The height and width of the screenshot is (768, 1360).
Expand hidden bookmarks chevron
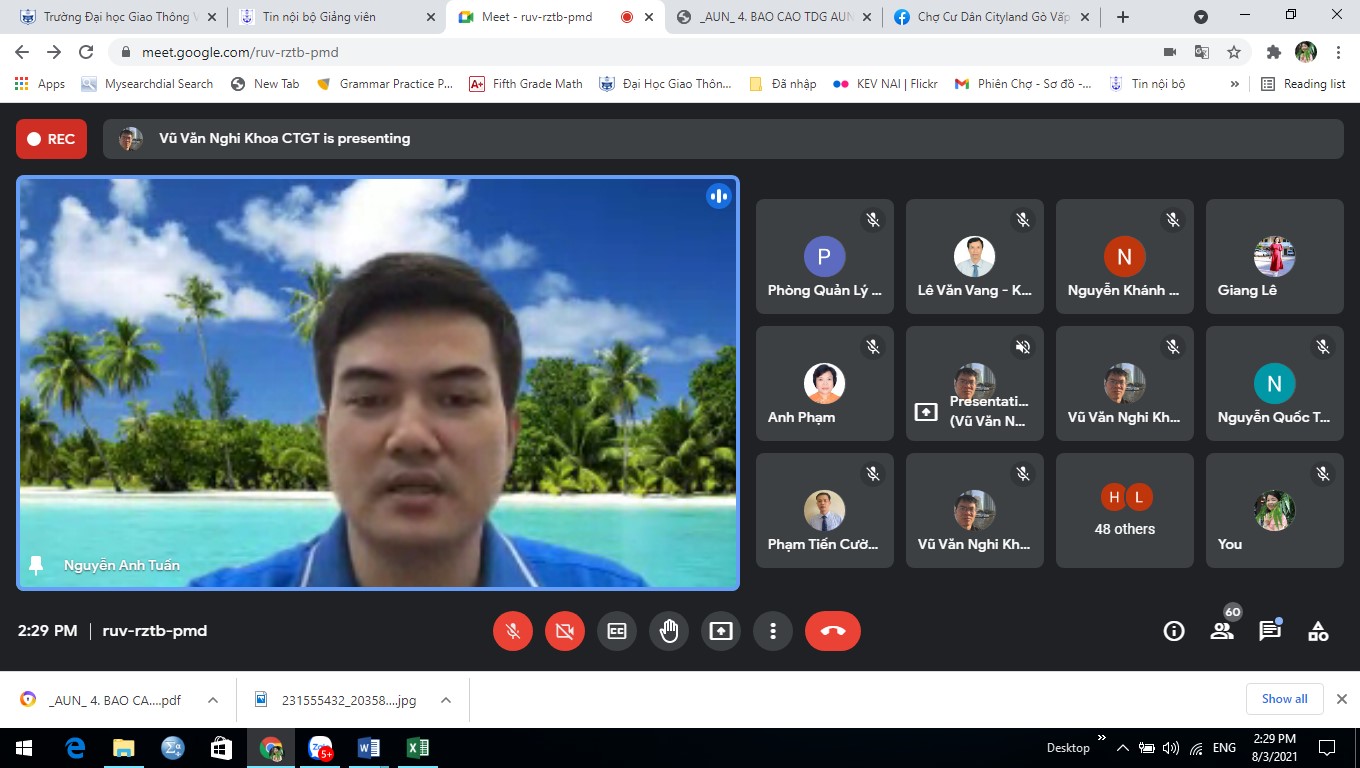coord(1235,84)
